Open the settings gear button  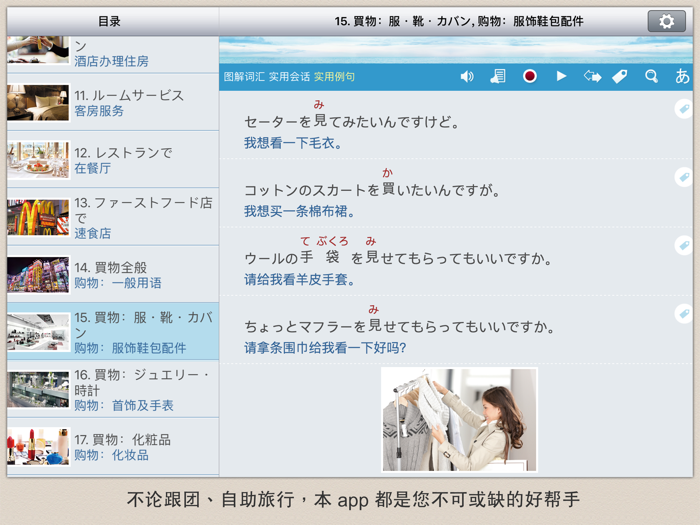tap(667, 21)
